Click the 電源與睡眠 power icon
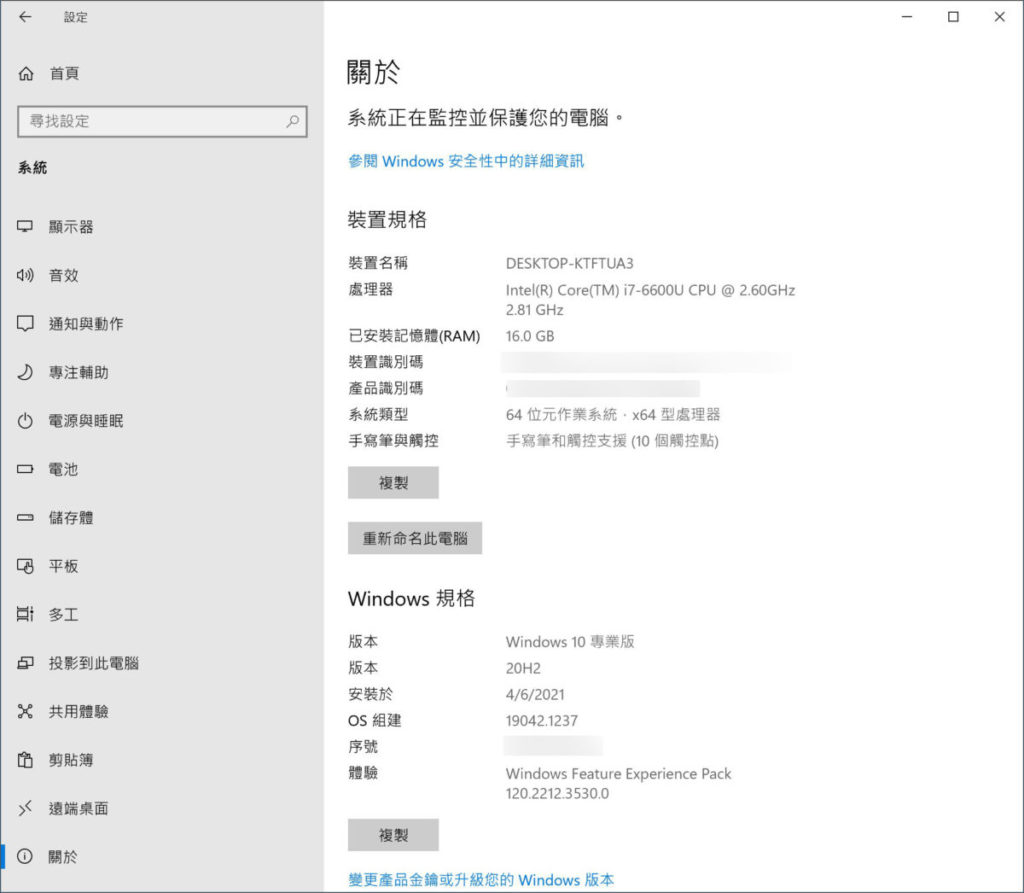The height and width of the screenshot is (893, 1024). 25,421
